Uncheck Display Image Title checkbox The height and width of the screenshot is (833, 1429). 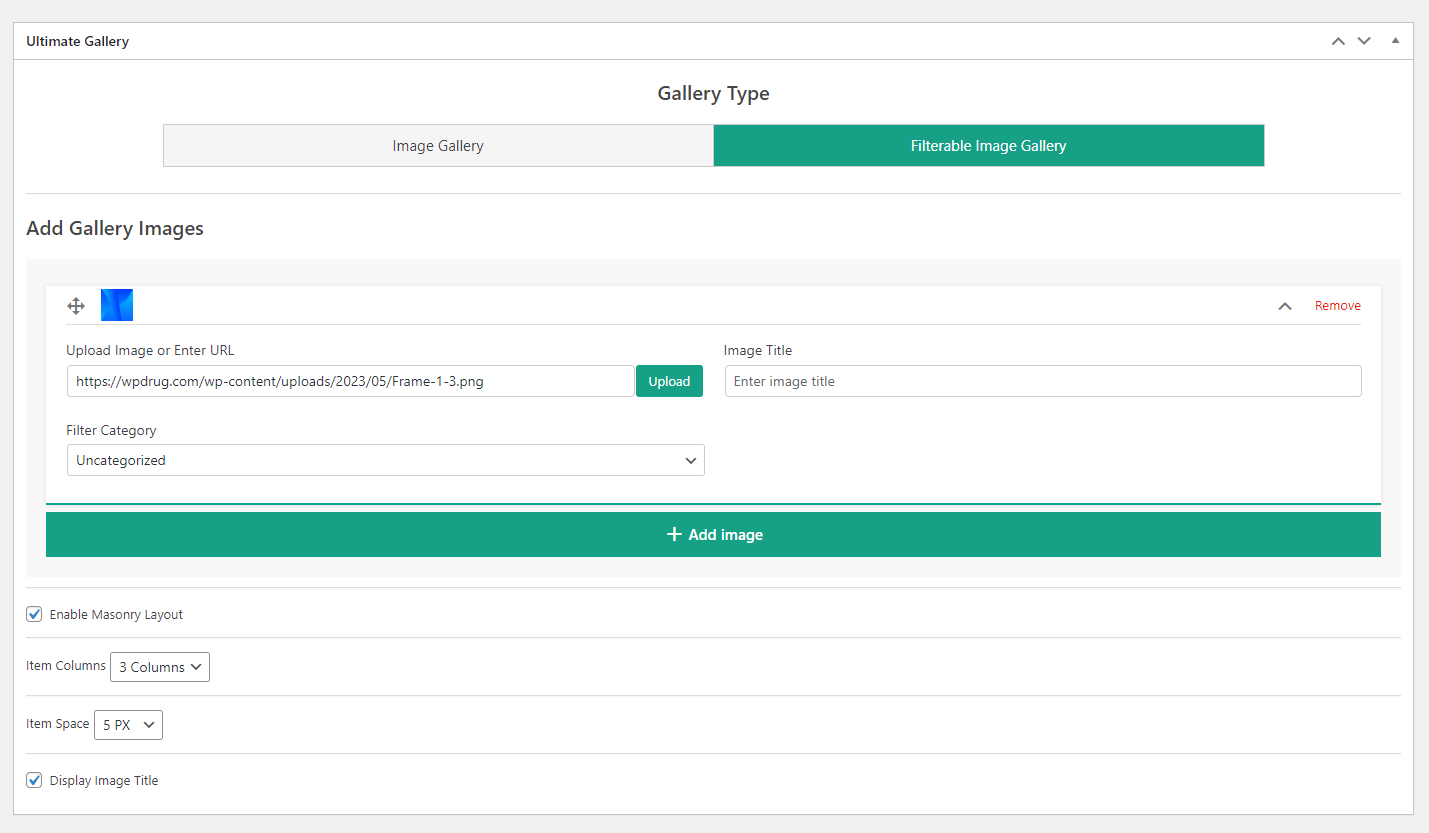[x=34, y=780]
